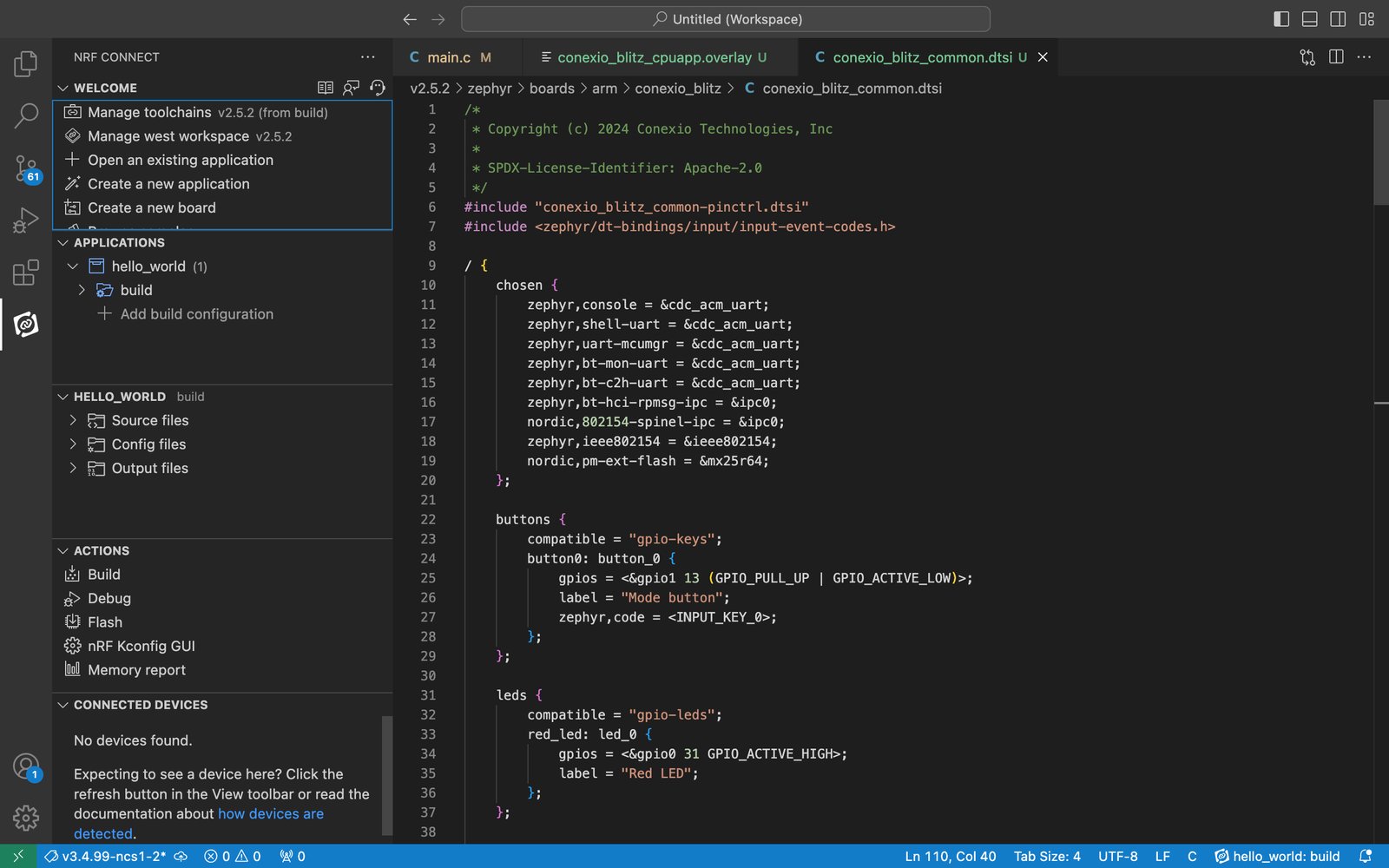Click the support icon in Welcome header

[377, 88]
